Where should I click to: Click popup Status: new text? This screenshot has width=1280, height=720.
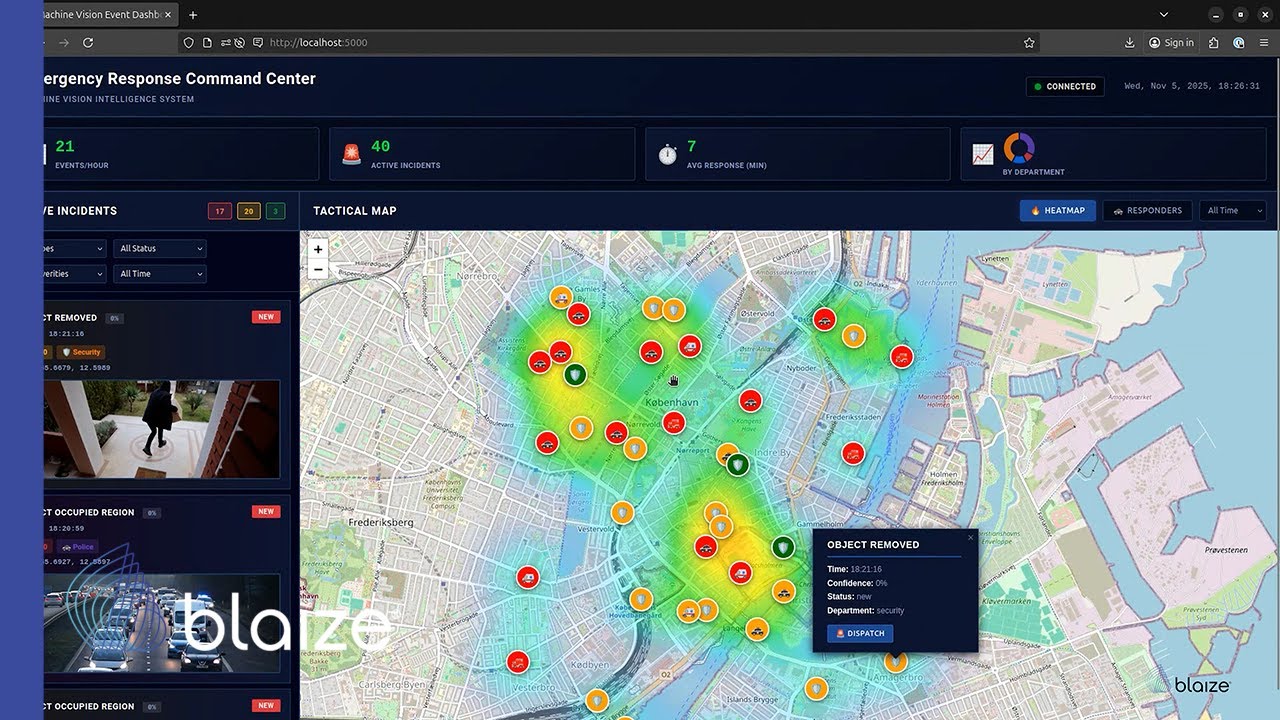click(849, 597)
